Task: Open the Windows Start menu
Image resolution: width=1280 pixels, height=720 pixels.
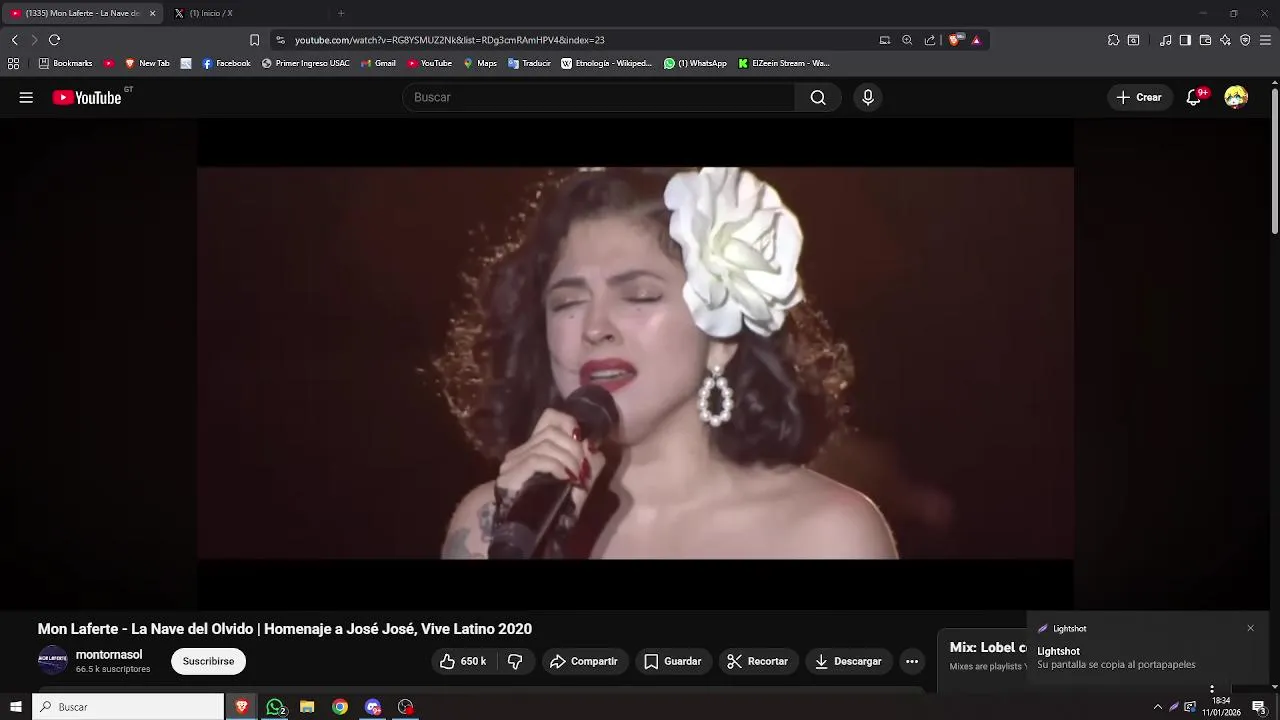Action: coord(15,707)
